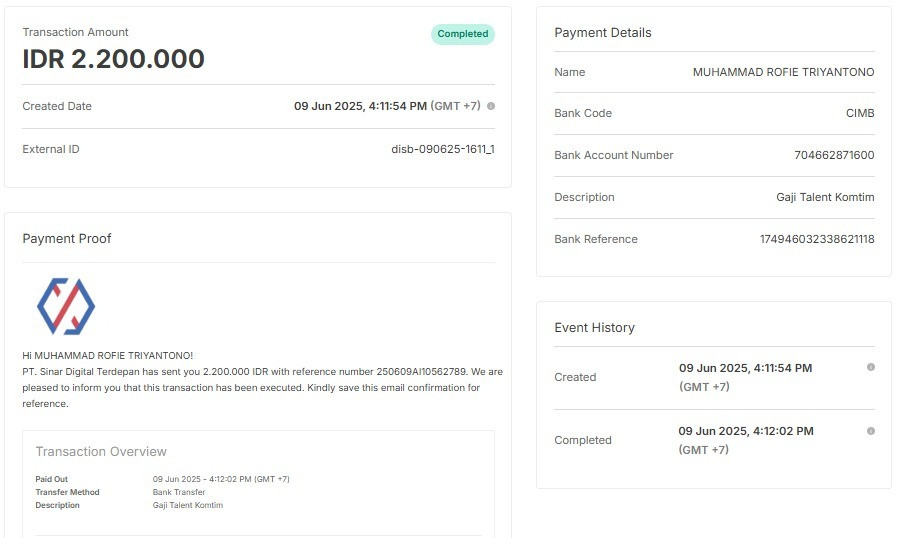The height and width of the screenshot is (538, 899).
Task: Click the Created label in Event History
Action: tap(575, 377)
